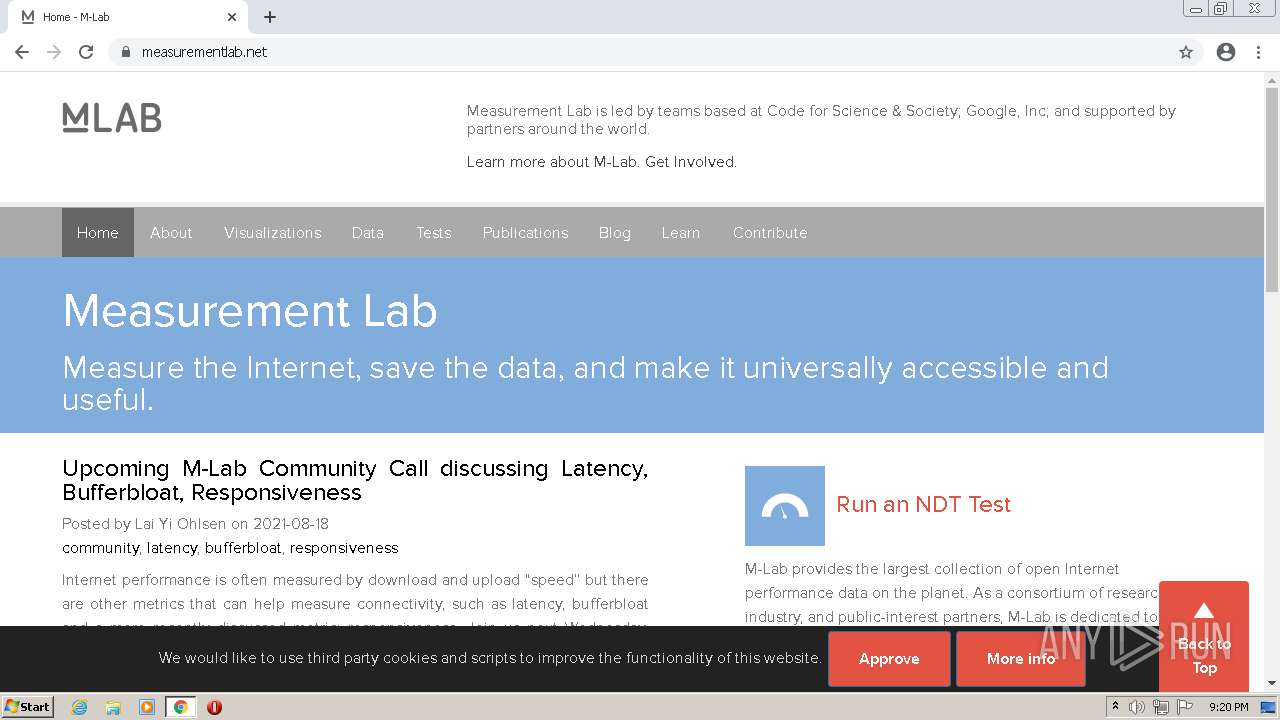Go to the Home nav tab
1280x720 pixels.
pos(98,232)
